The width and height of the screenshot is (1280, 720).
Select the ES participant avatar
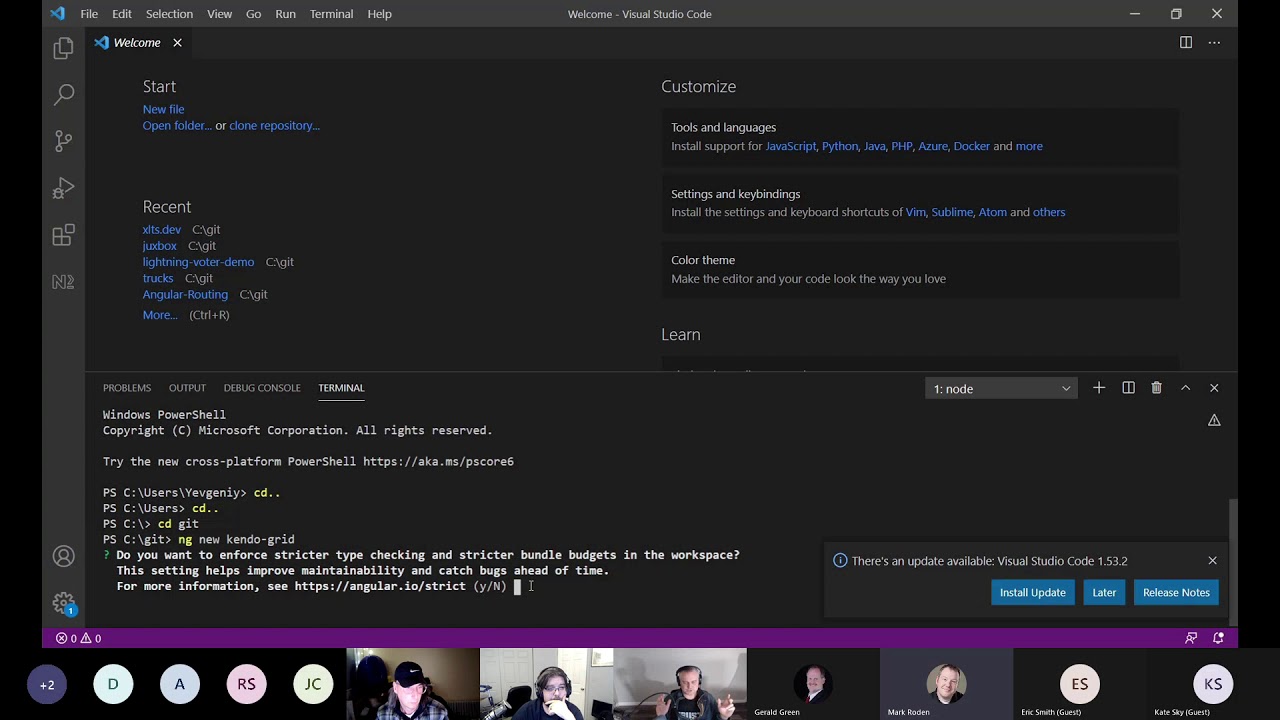pyautogui.click(x=1080, y=685)
